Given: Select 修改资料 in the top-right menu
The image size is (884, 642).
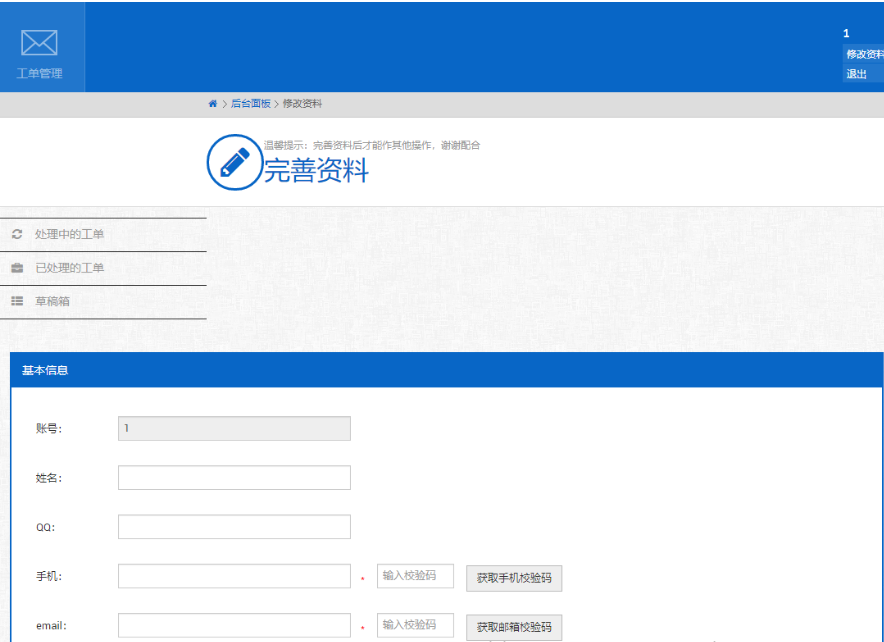Looking at the screenshot, I should (863, 54).
